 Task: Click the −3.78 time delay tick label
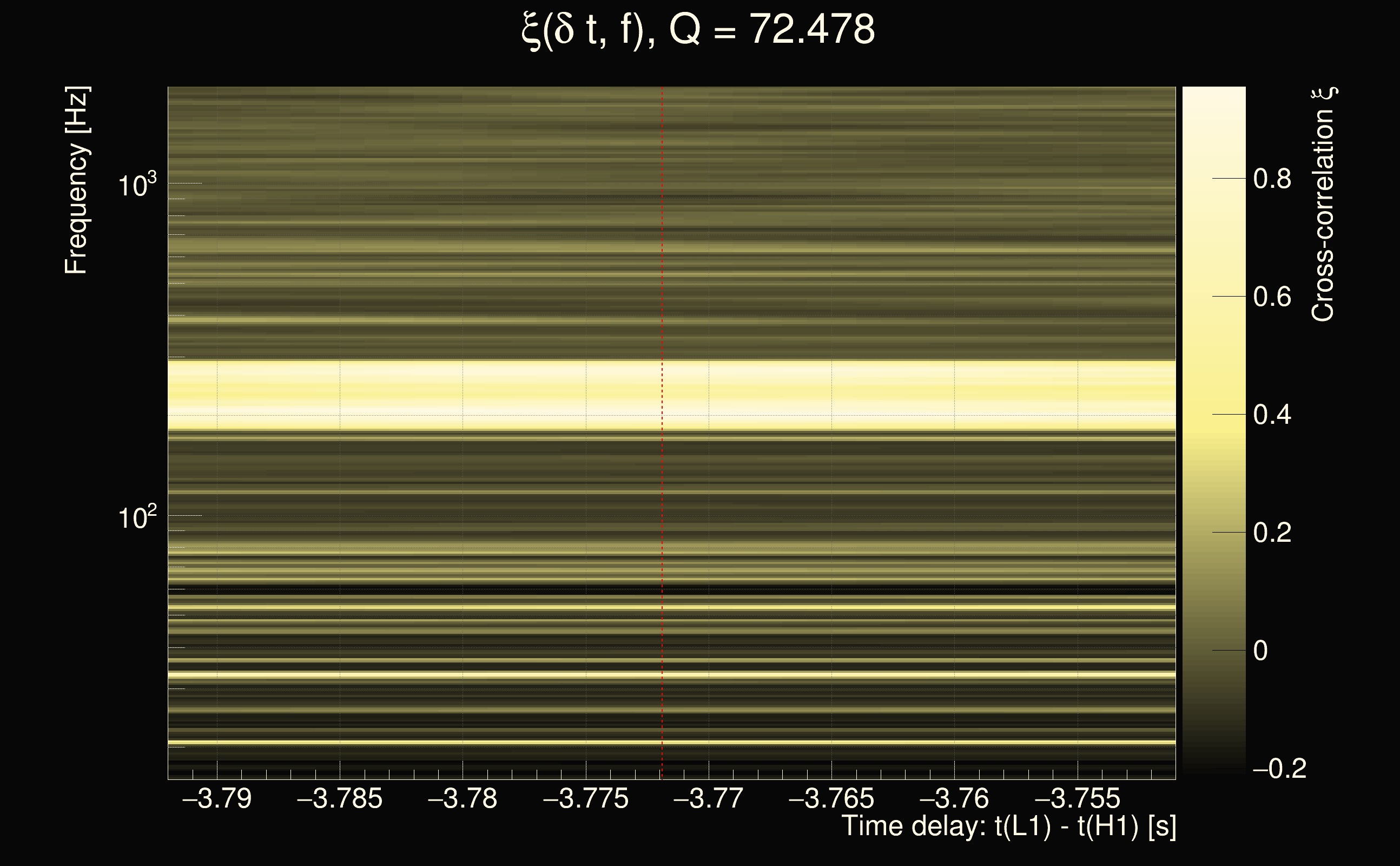463,798
